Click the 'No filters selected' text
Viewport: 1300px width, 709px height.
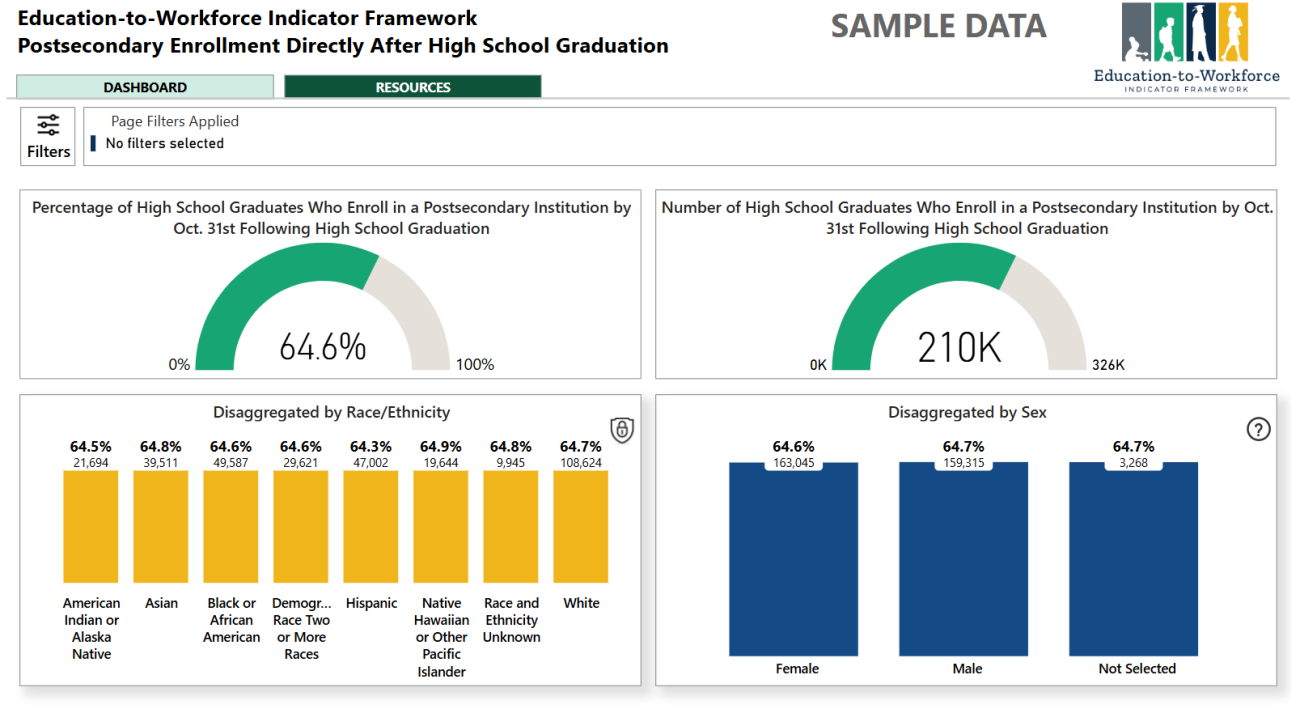click(x=163, y=142)
